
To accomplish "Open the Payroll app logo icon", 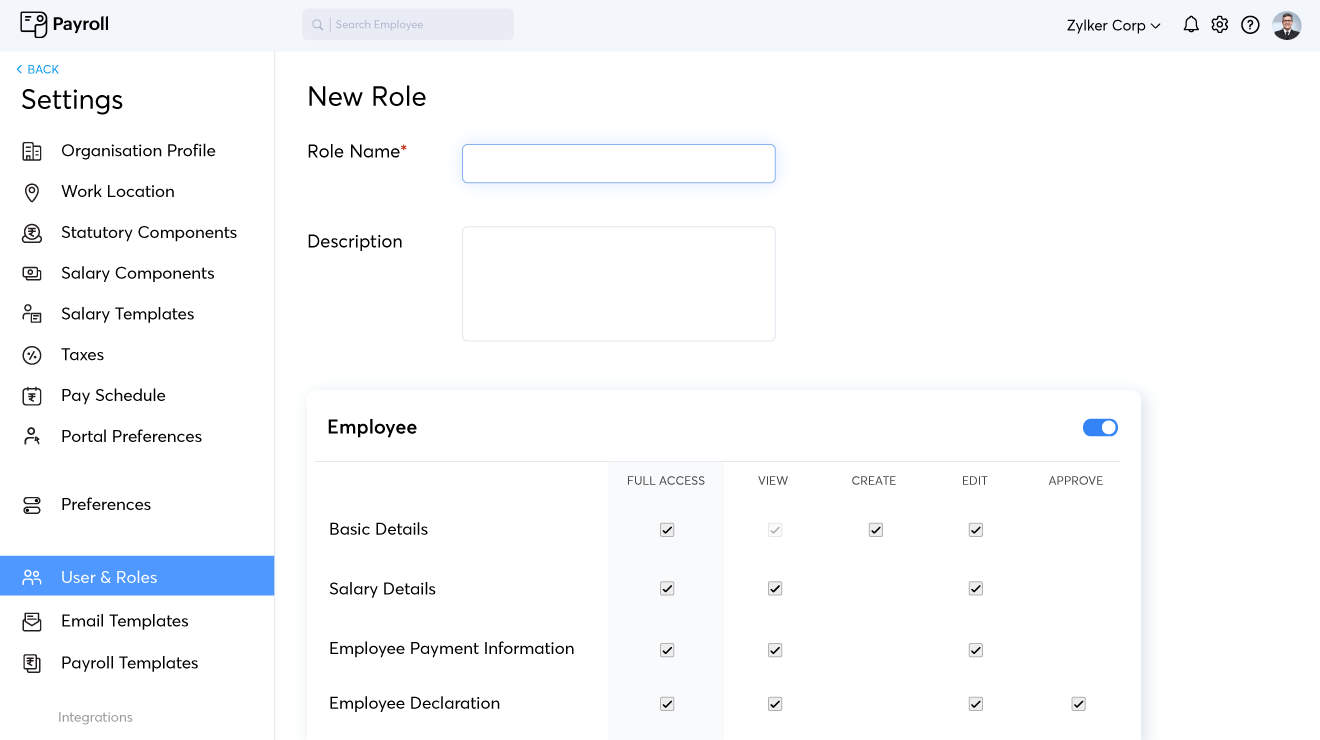I will [35, 23].
